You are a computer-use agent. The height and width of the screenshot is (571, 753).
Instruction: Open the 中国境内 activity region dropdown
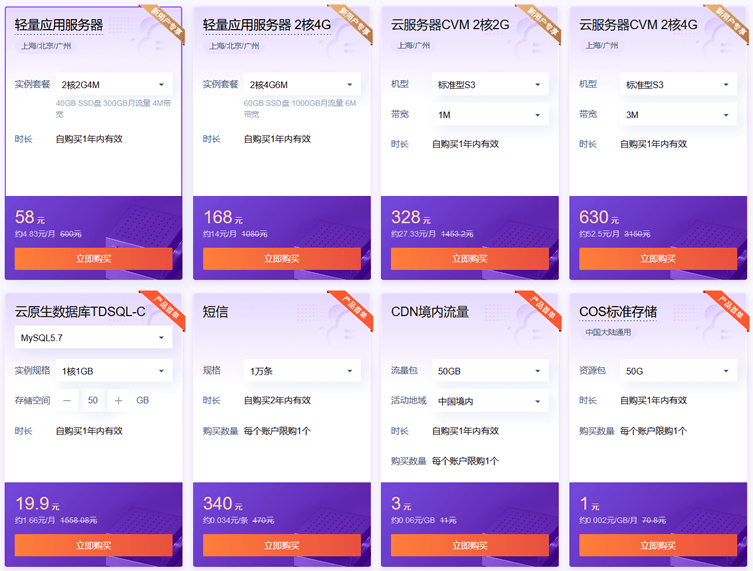[490, 401]
